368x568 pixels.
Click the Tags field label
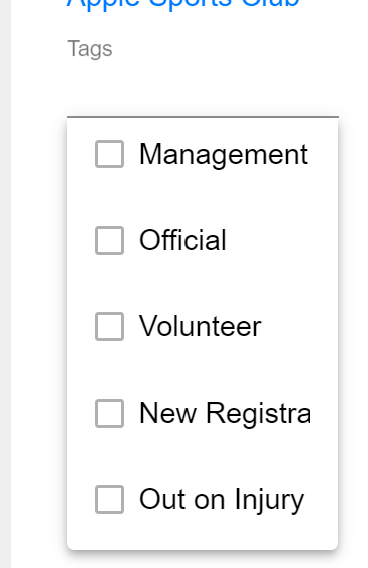[x=90, y=49]
